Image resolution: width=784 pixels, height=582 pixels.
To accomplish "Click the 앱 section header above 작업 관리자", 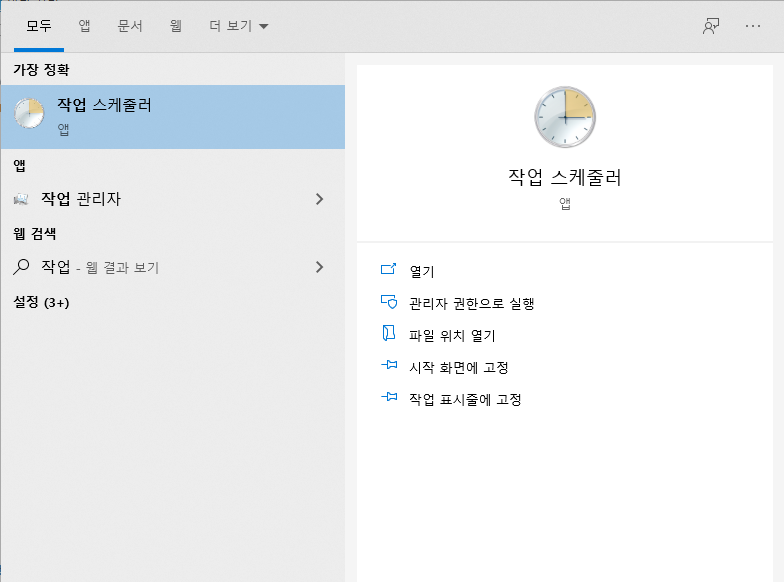I will point(20,166).
